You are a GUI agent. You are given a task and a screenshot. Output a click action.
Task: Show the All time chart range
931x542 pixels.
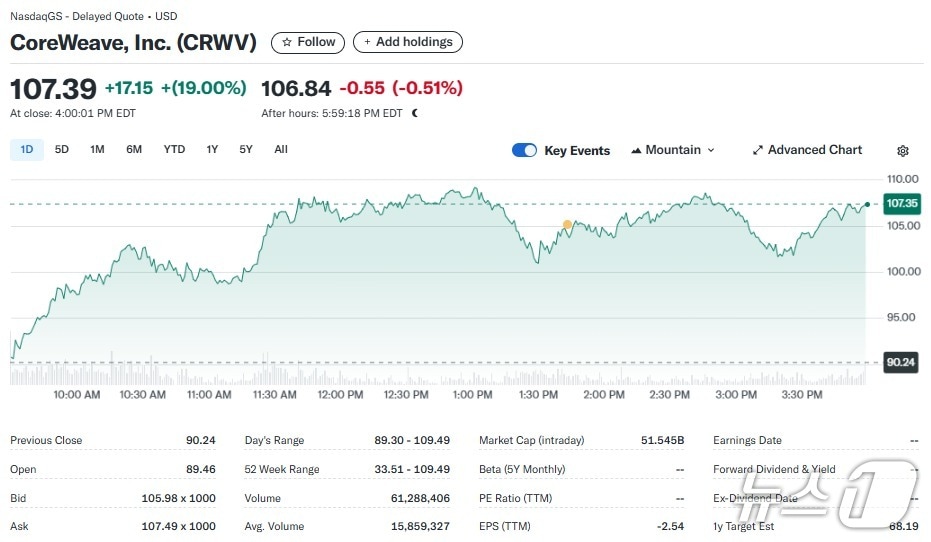pos(281,149)
